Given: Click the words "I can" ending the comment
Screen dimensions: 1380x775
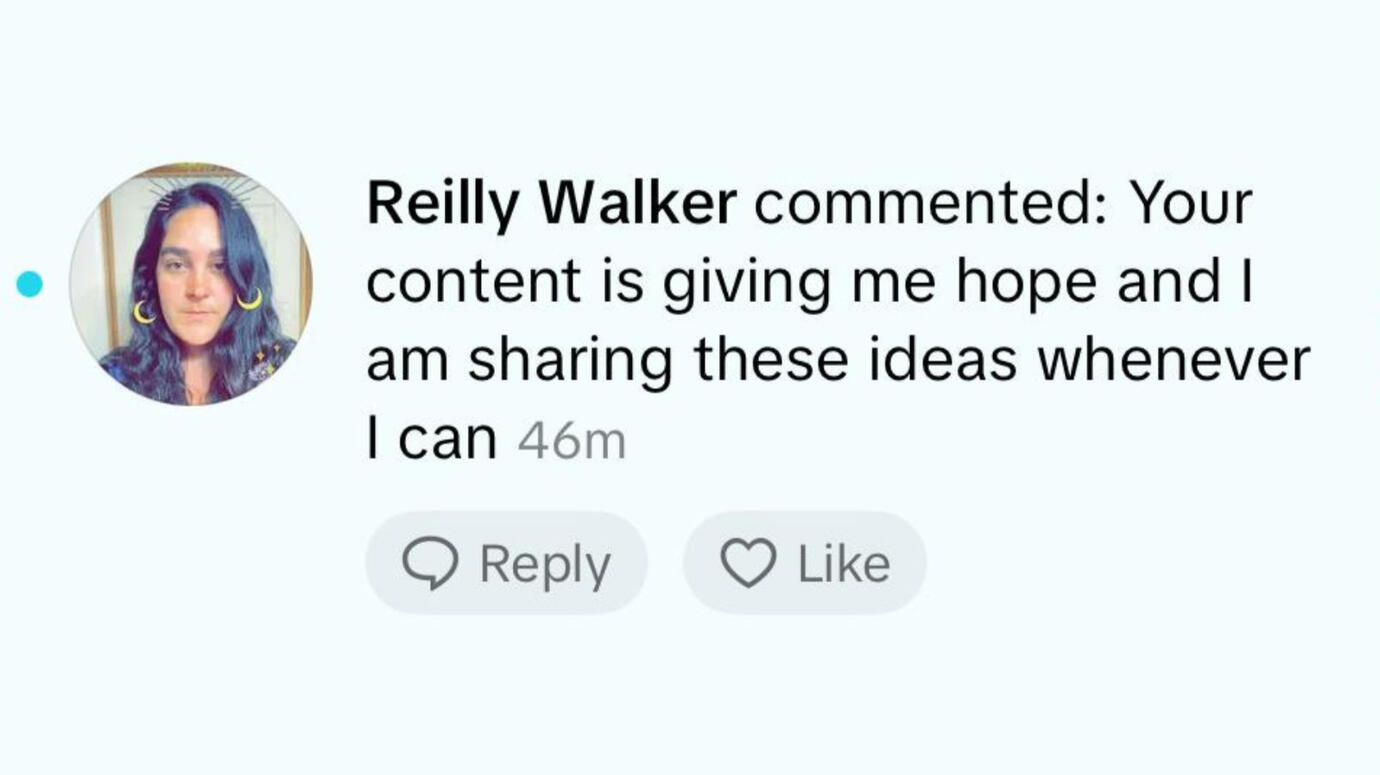Looking at the screenshot, I should (432, 439).
